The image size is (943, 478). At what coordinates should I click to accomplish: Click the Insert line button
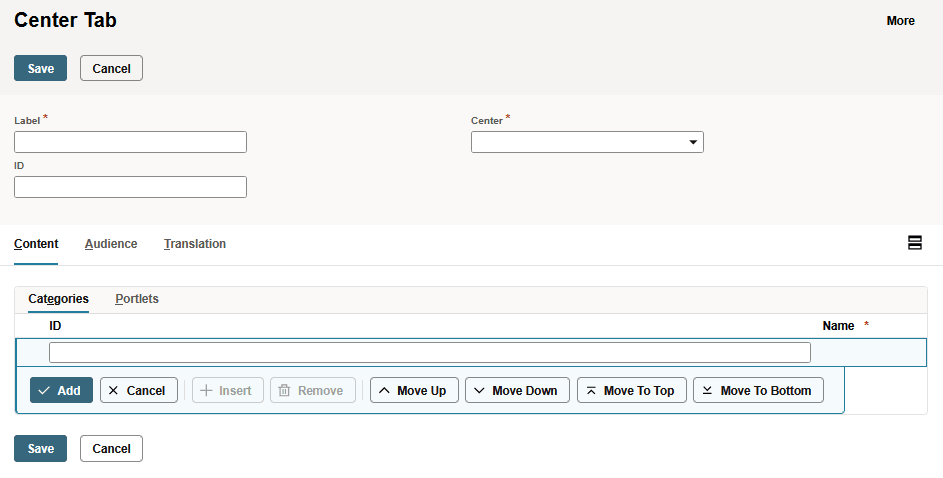coord(228,390)
